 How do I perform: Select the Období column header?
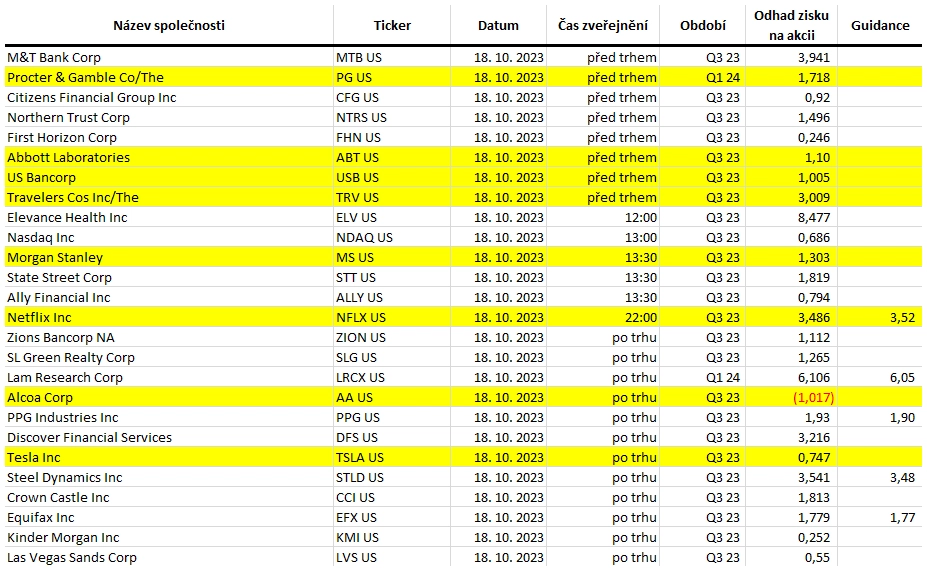coord(703,25)
